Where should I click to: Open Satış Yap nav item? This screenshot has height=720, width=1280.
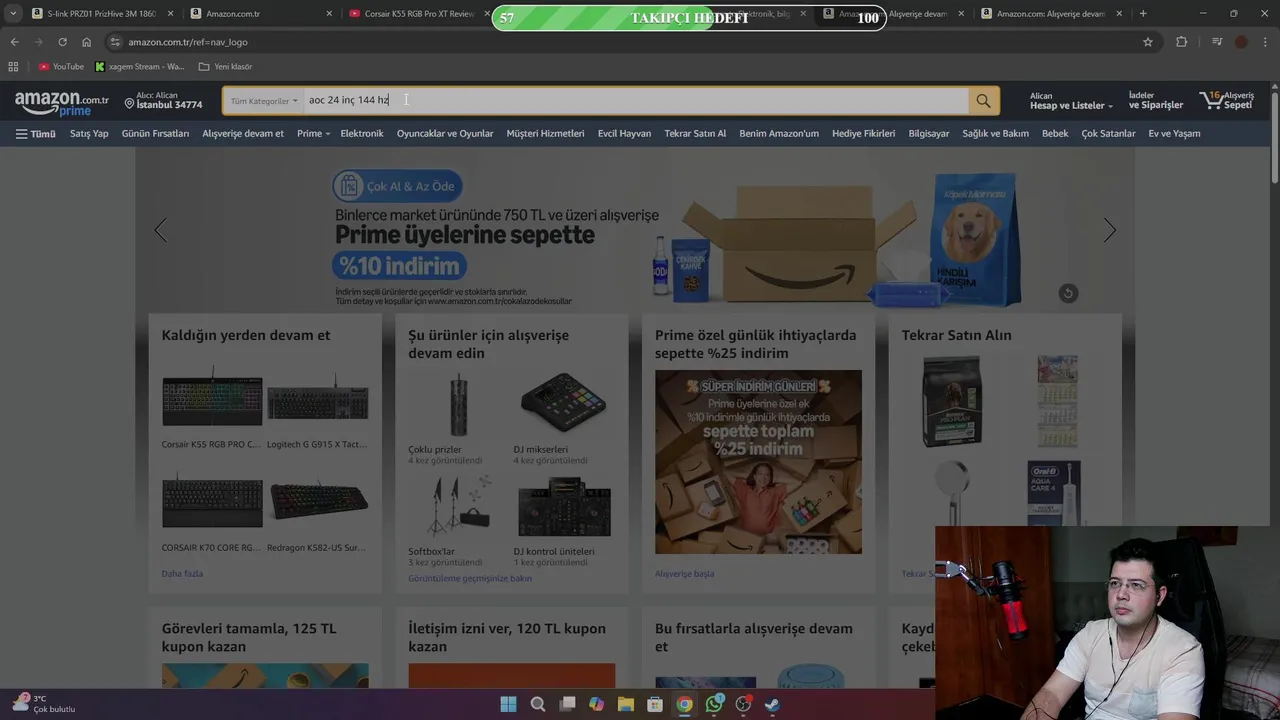point(89,133)
